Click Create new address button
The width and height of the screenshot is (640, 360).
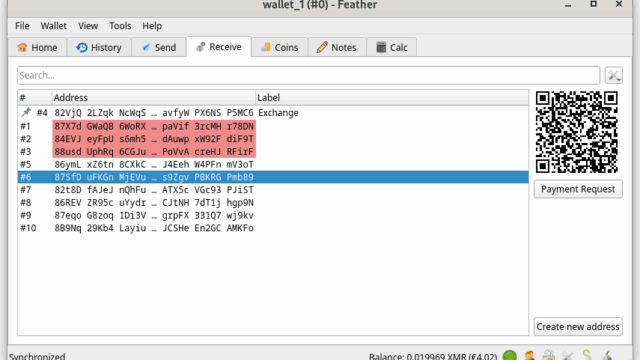(578, 327)
